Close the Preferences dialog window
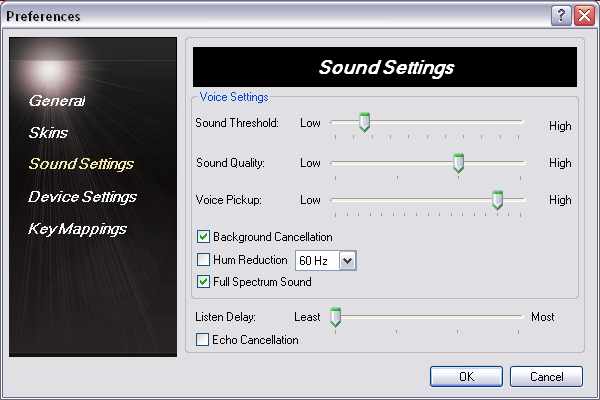The image size is (600, 400). 583,15
